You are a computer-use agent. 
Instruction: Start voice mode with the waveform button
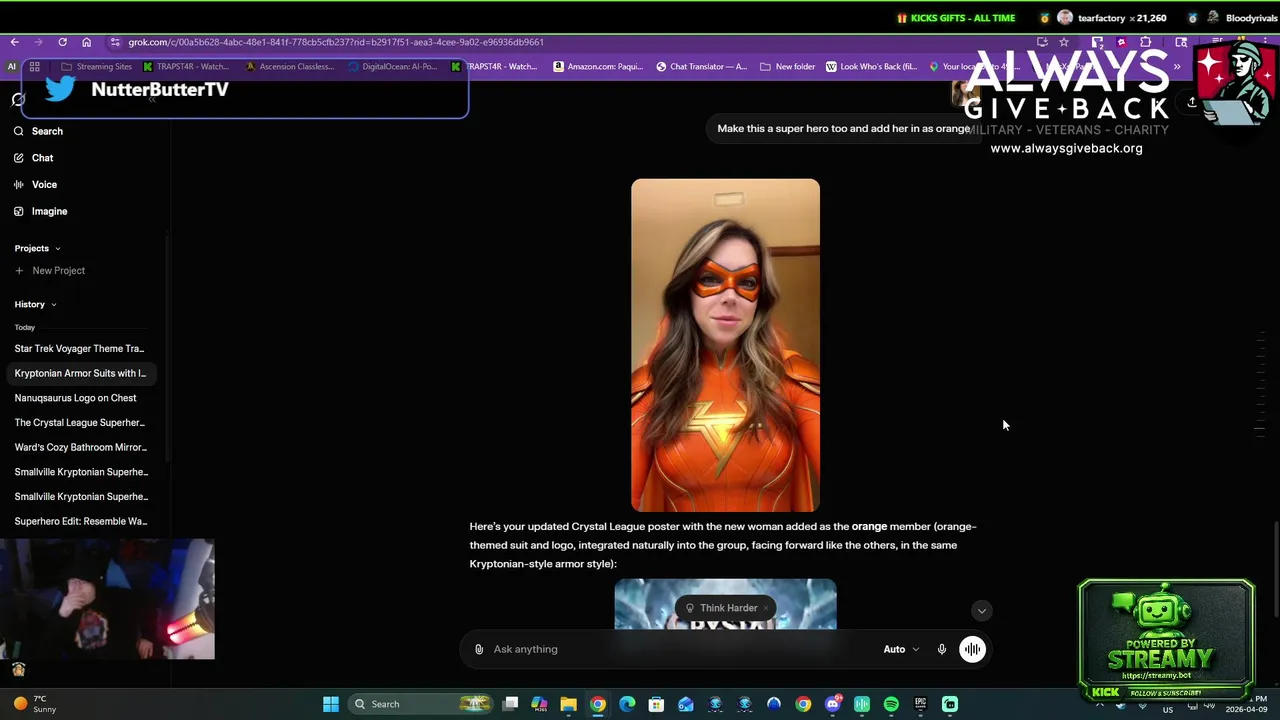click(x=972, y=649)
